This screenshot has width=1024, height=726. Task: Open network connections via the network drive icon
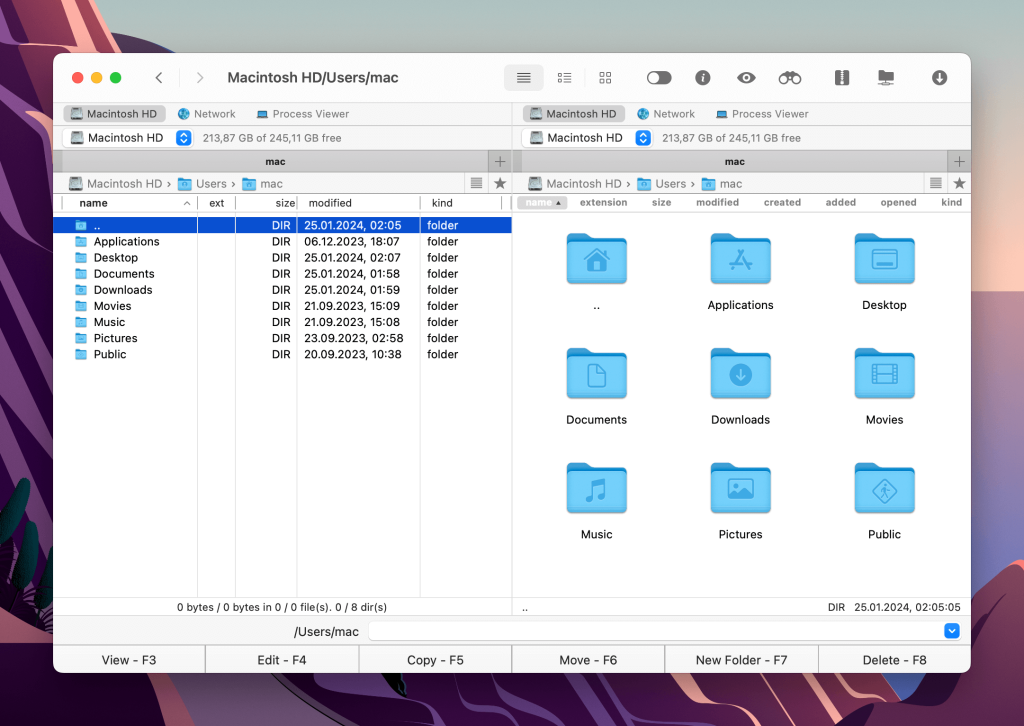(x=885, y=77)
